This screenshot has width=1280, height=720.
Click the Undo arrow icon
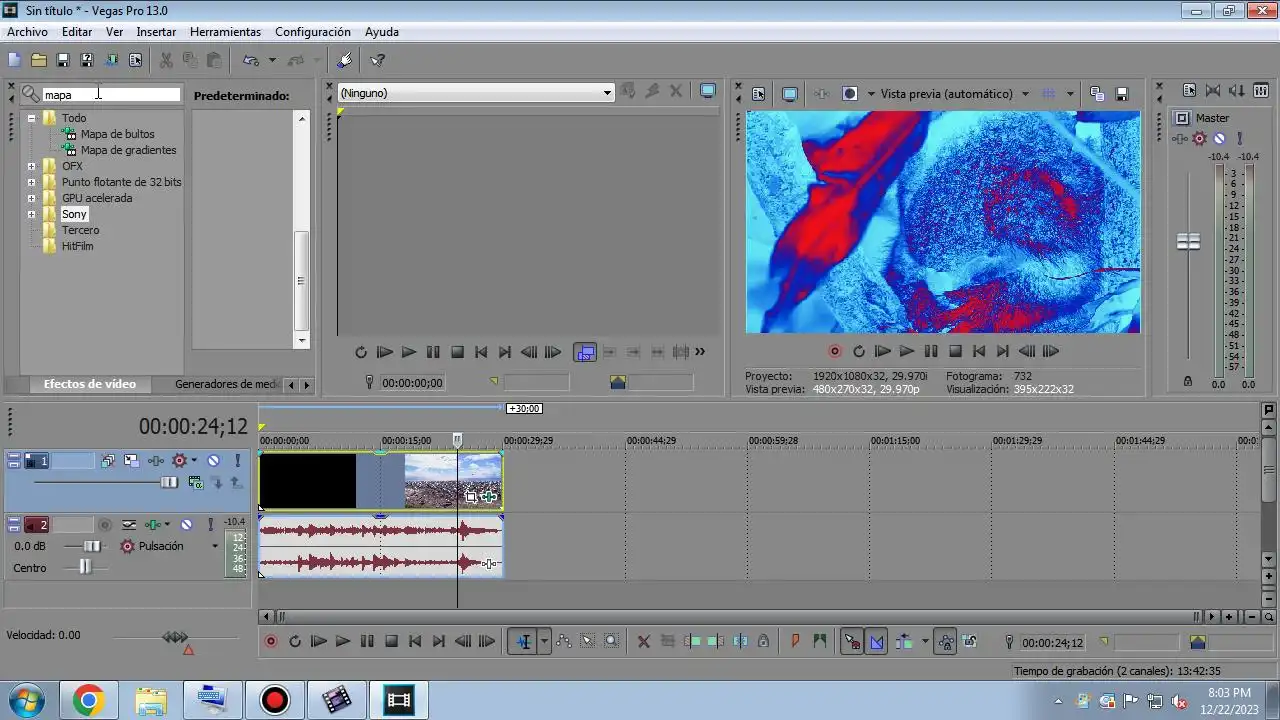[251, 60]
